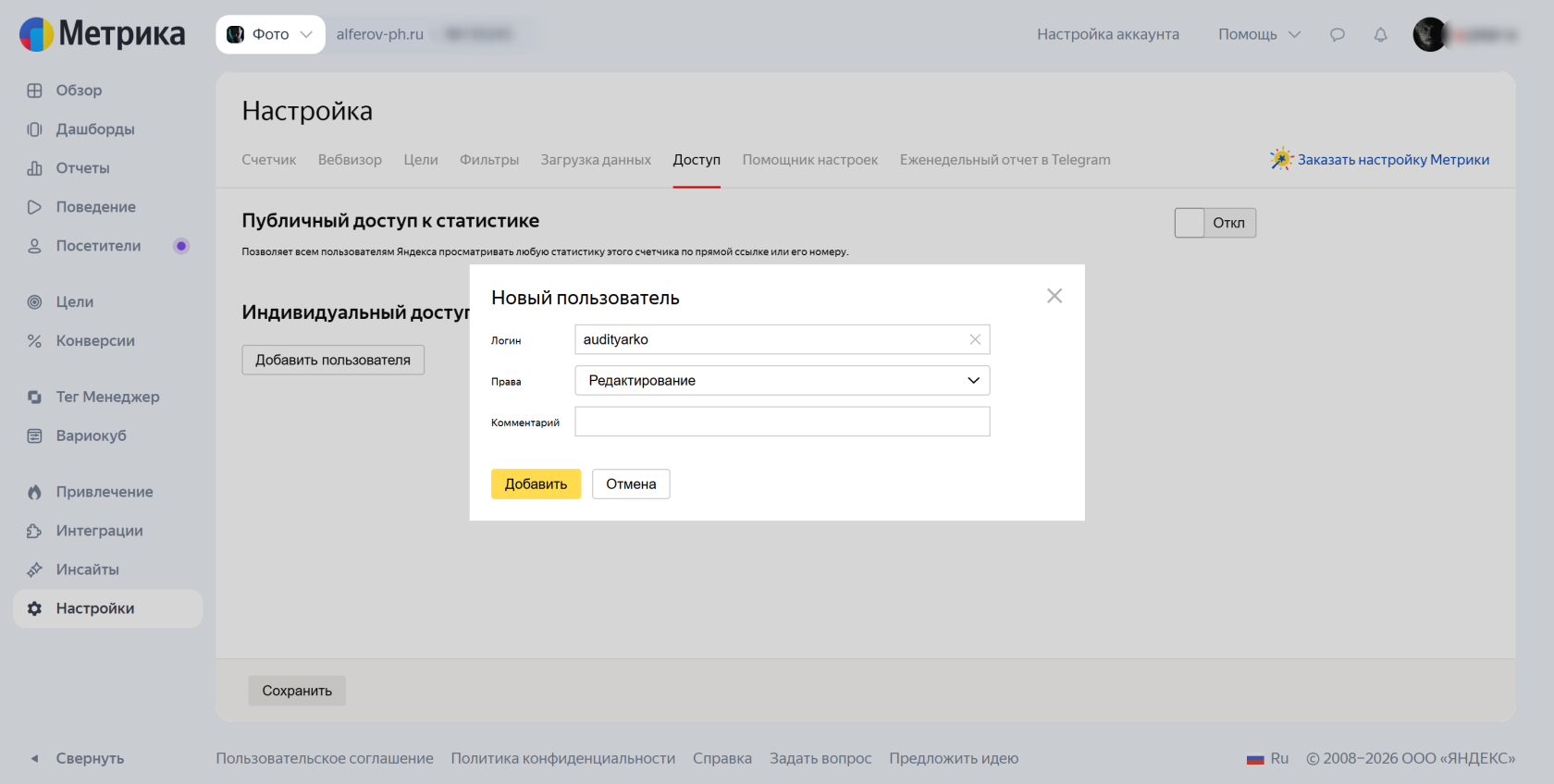Click the Настройки gear icon
Viewport: 1554px width, 784px height.
click(x=34, y=608)
